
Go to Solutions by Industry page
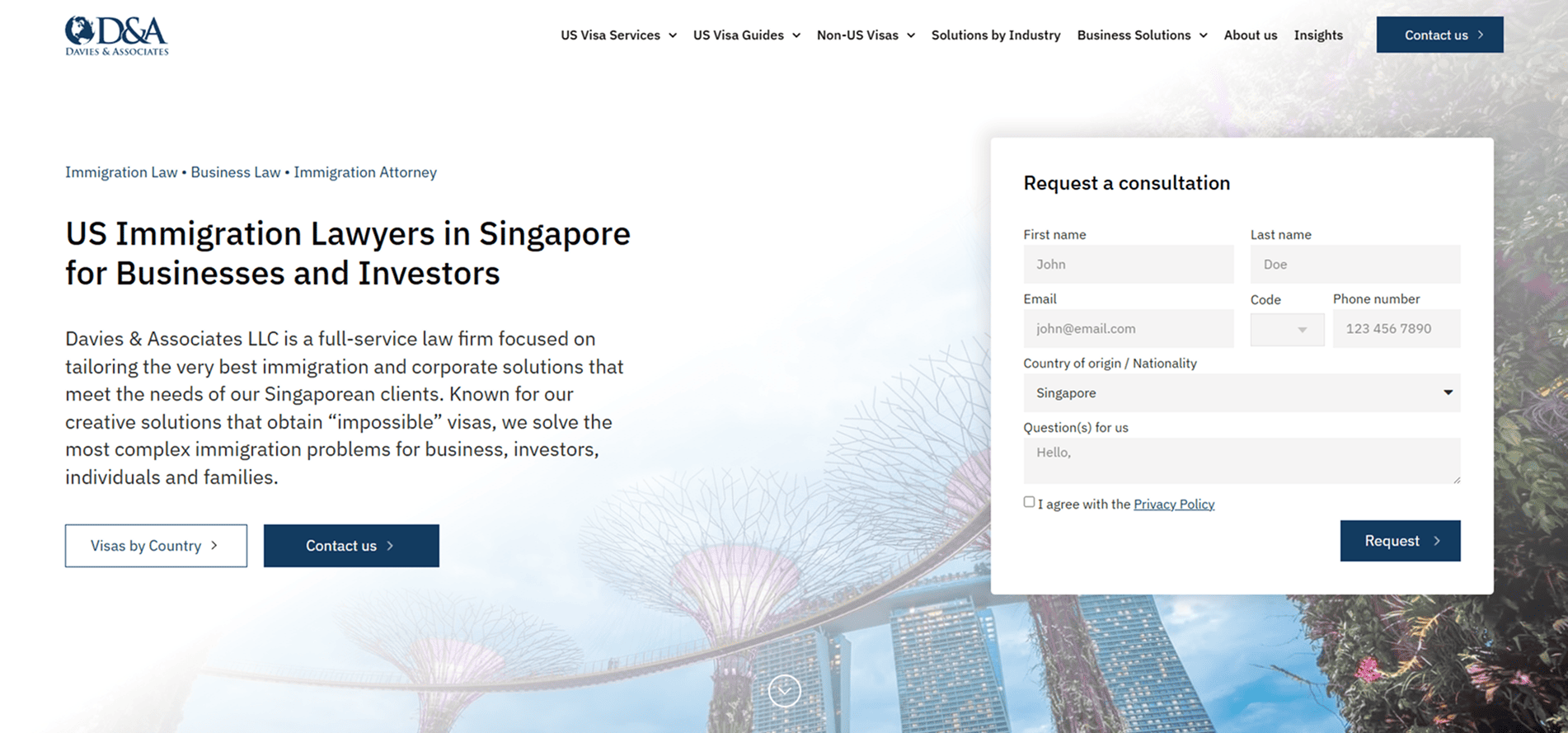pyautogui.click(x=995, y=35)
